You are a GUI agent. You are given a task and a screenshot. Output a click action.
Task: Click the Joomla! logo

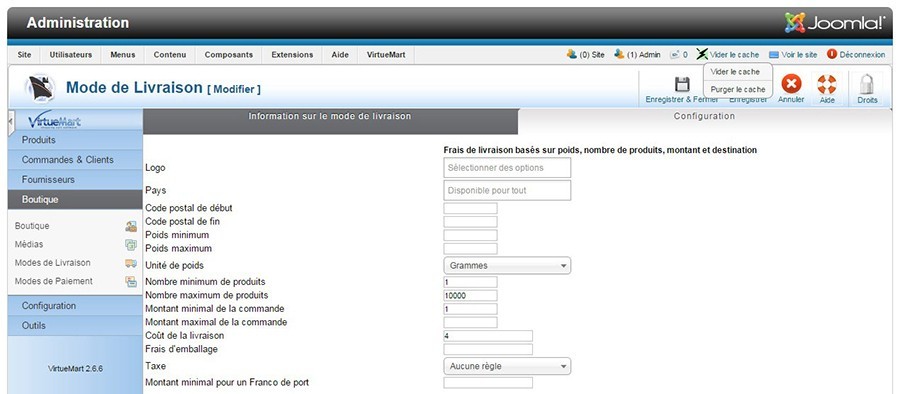835,23
